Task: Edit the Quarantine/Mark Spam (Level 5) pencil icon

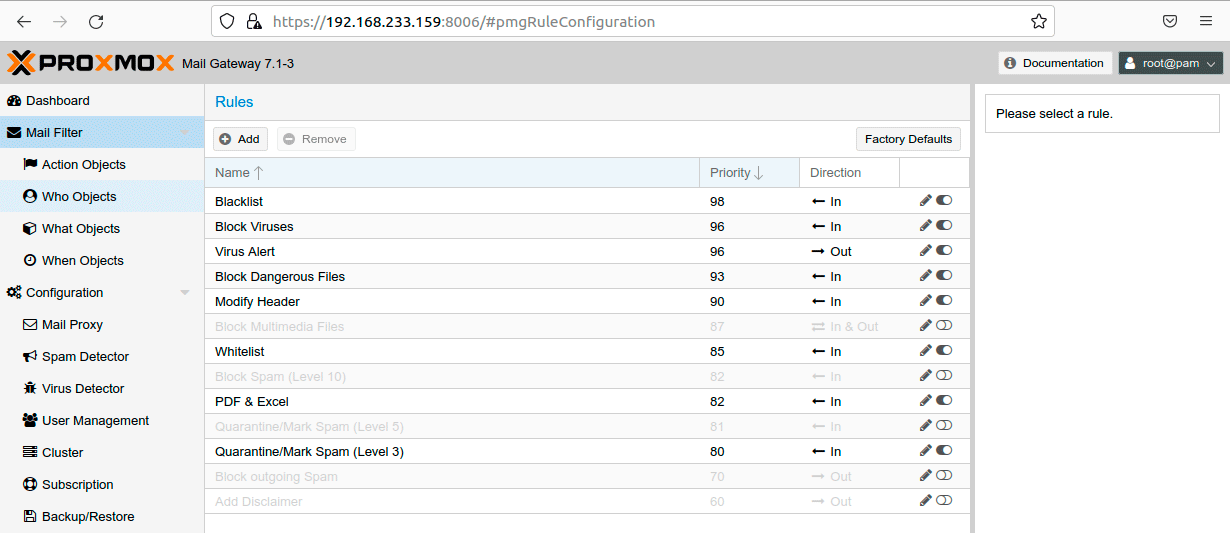Action: [926, 425]
